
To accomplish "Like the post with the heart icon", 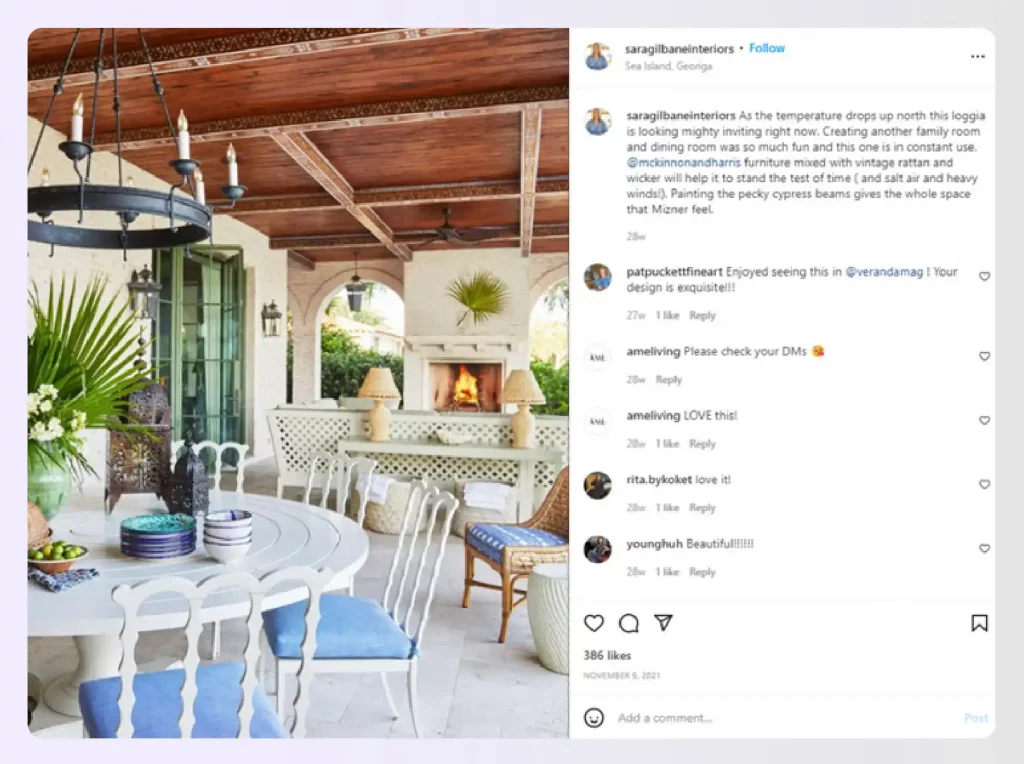I will click(x=594, y=623).
